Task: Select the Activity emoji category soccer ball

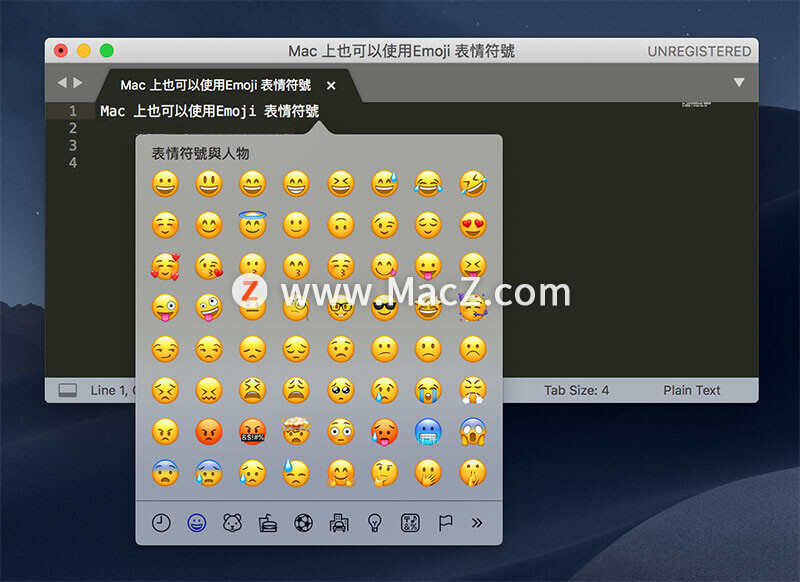Action: point(303,522)
